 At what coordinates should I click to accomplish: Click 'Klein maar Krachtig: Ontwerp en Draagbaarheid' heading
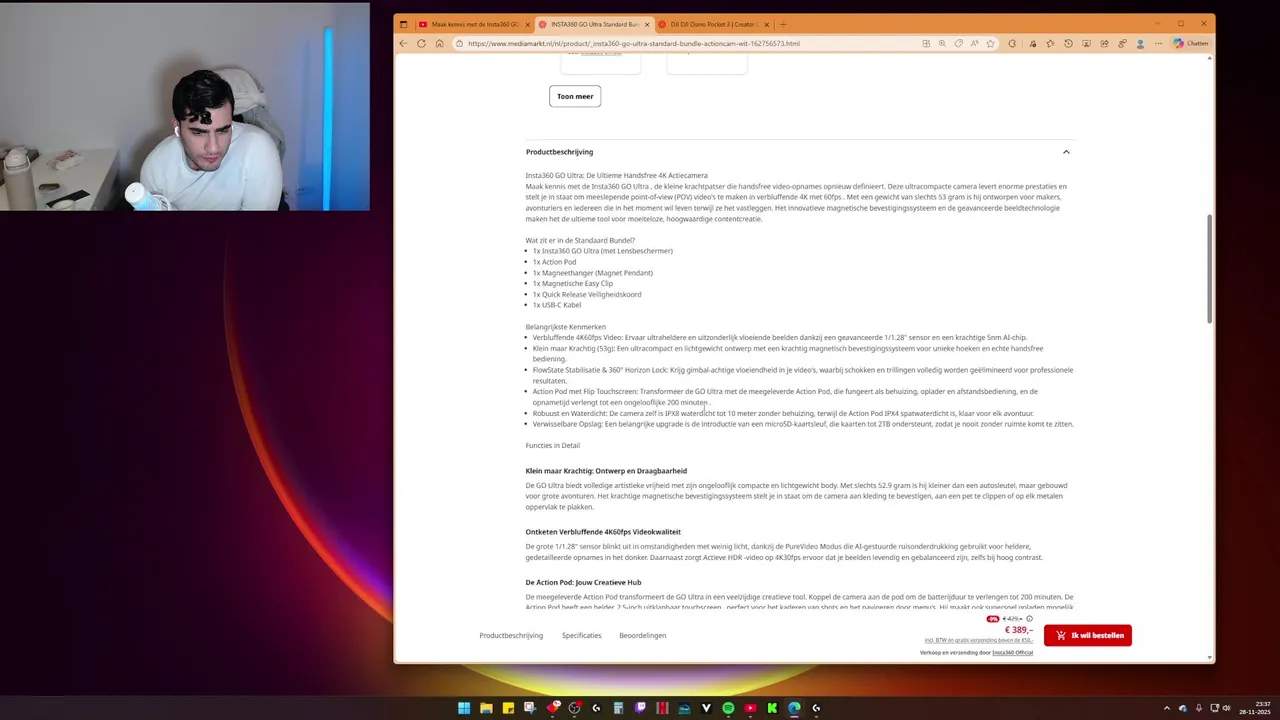(606, 471)
